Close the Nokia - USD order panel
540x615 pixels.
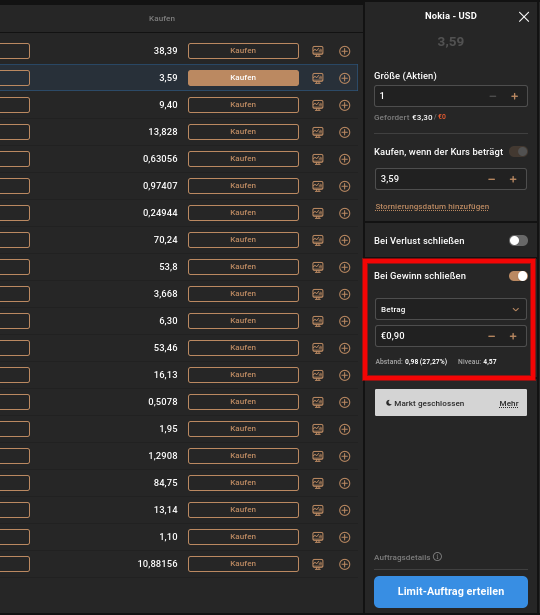click(x=524, y=17)
